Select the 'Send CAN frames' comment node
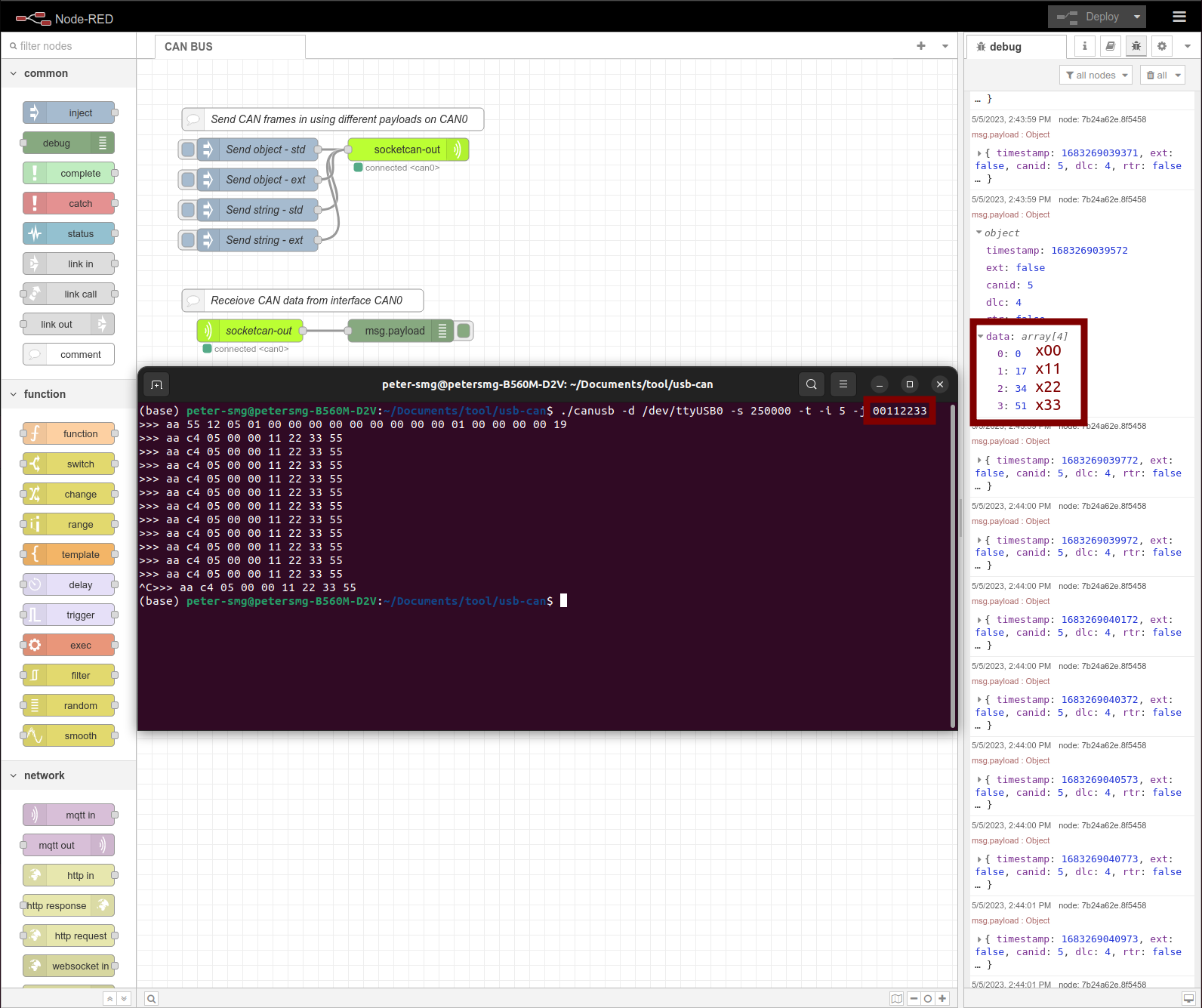Image resolution: width=1202 pixels, height=1008 pixels. (333, 119)
